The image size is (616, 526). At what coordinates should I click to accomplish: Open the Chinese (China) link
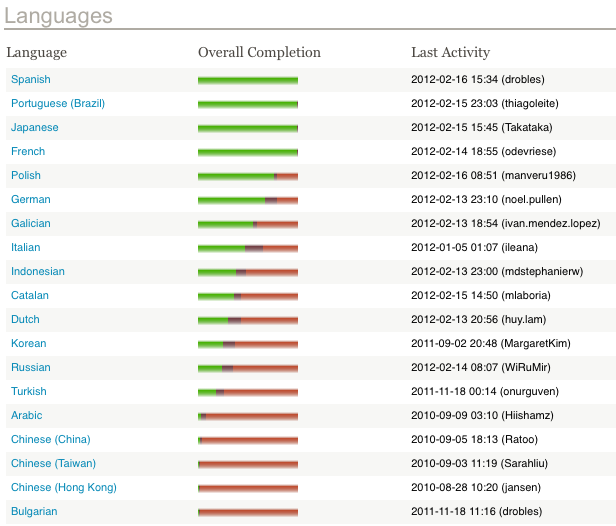[51, 439]
